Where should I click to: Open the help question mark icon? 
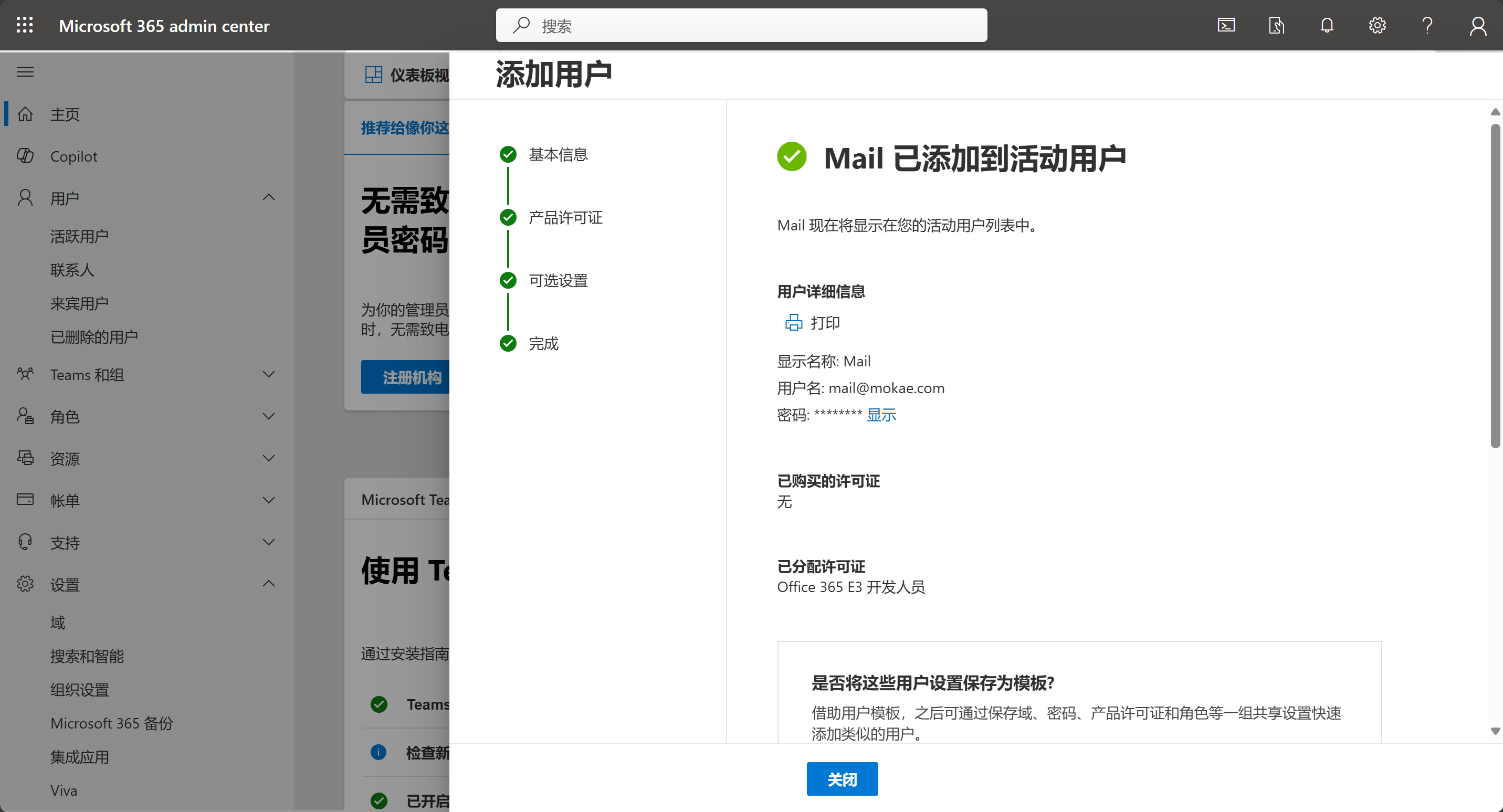[x=1427, y=25]
